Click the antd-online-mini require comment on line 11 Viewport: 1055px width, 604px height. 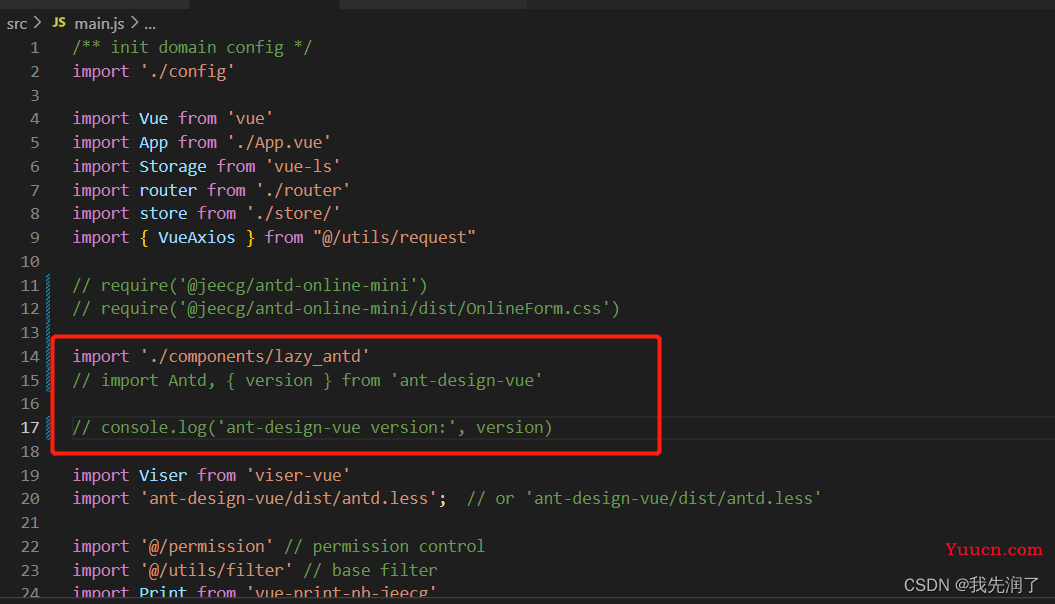(x=250, y=285)
